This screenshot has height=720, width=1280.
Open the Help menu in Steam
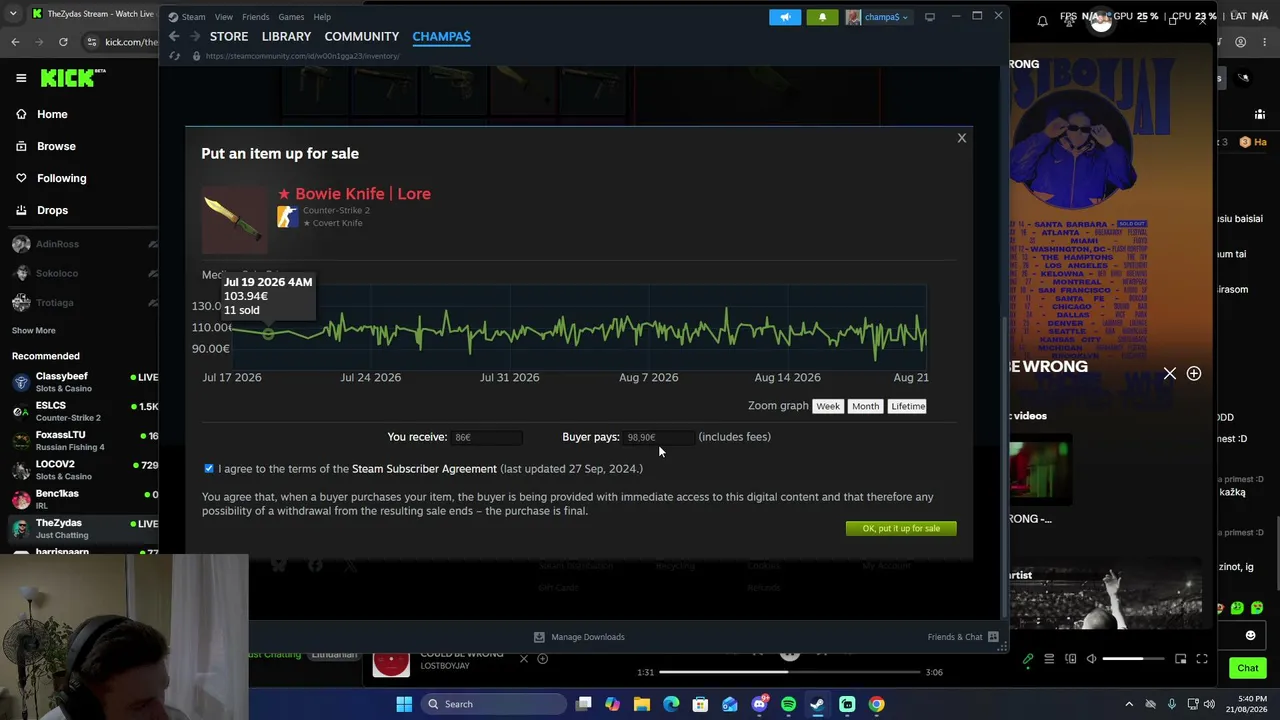[x=322, y=17]
